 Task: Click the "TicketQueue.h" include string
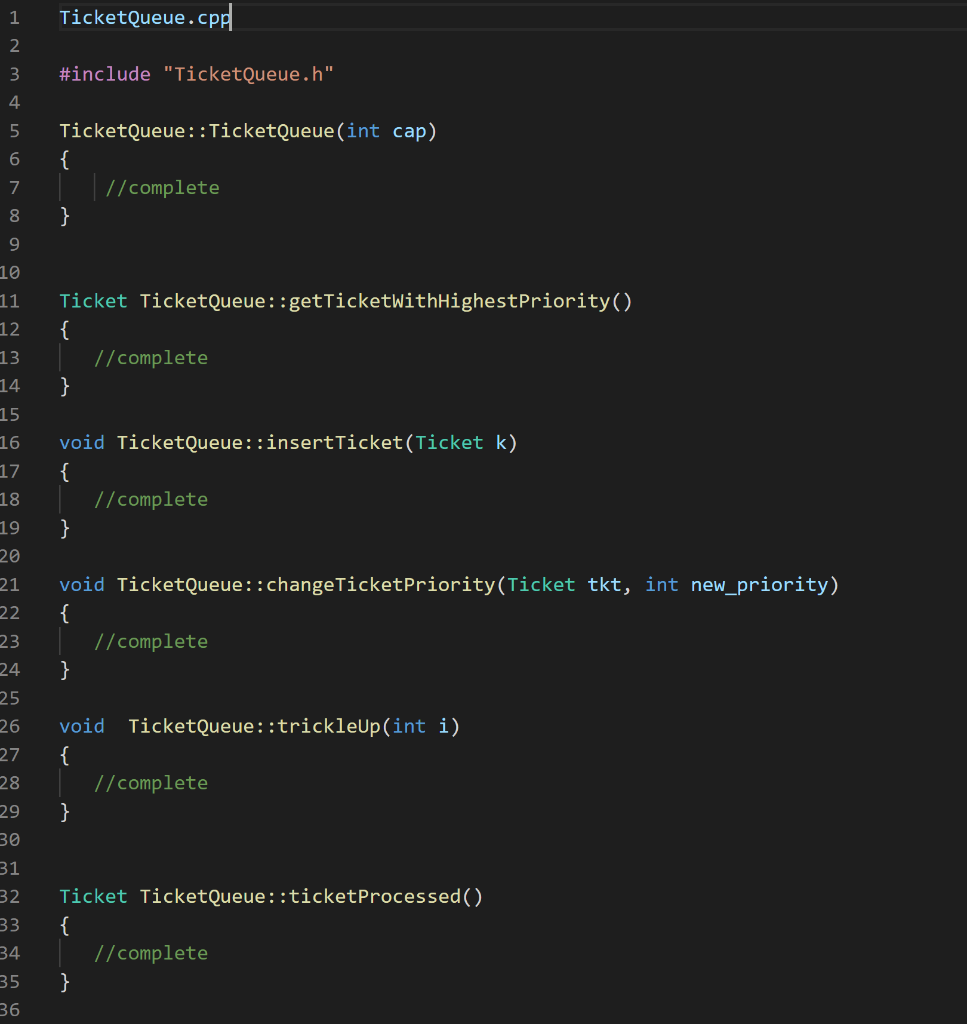tap(248, 74)
